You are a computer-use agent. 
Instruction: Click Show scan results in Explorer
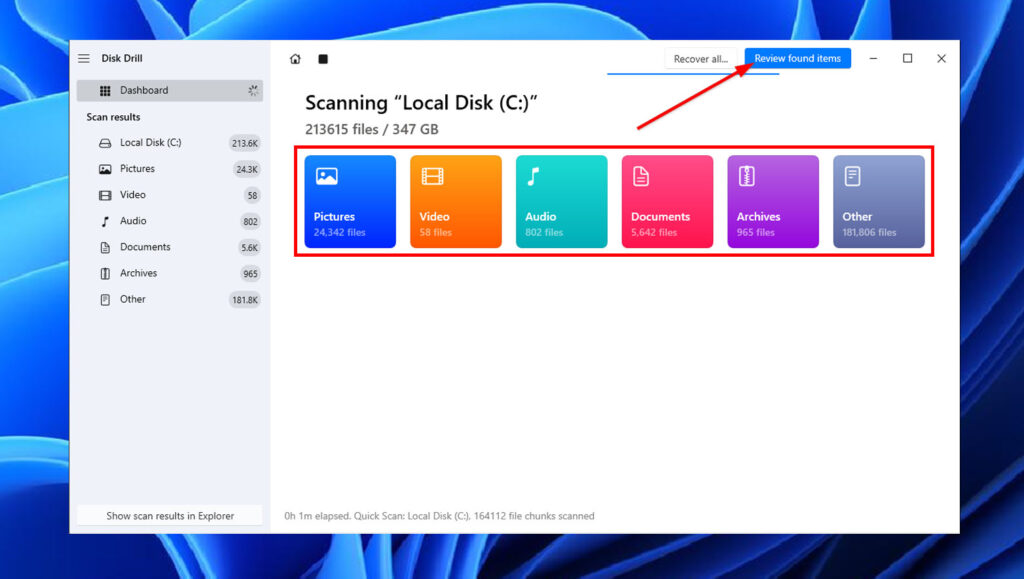[169, 515]
